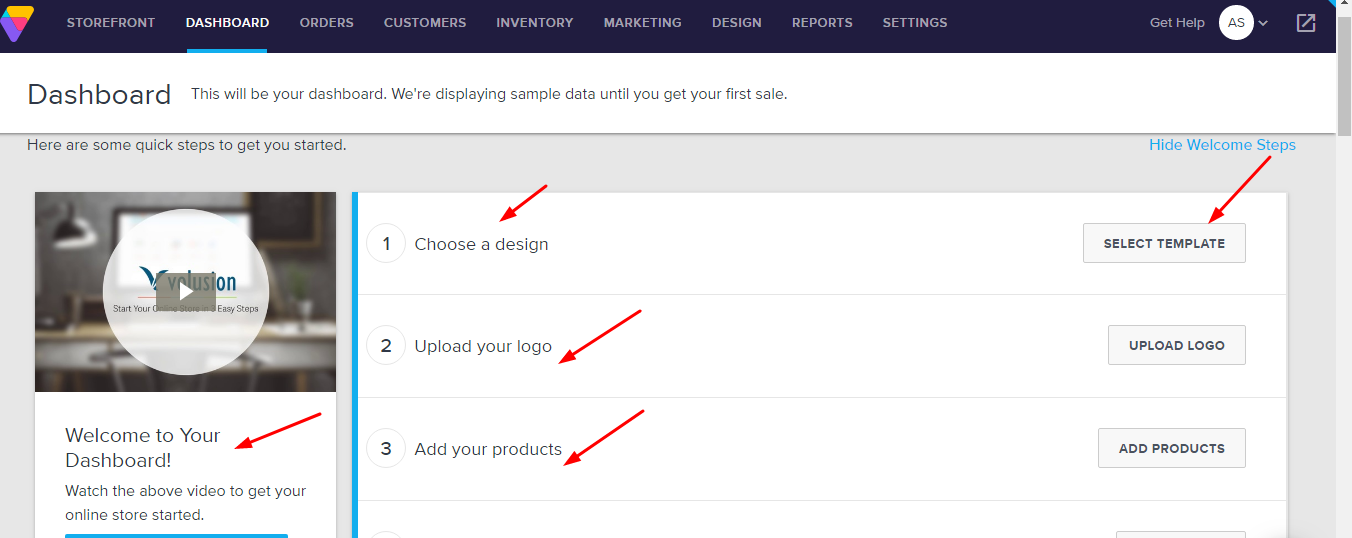Click the step 1 number circle

pos(386,243)
